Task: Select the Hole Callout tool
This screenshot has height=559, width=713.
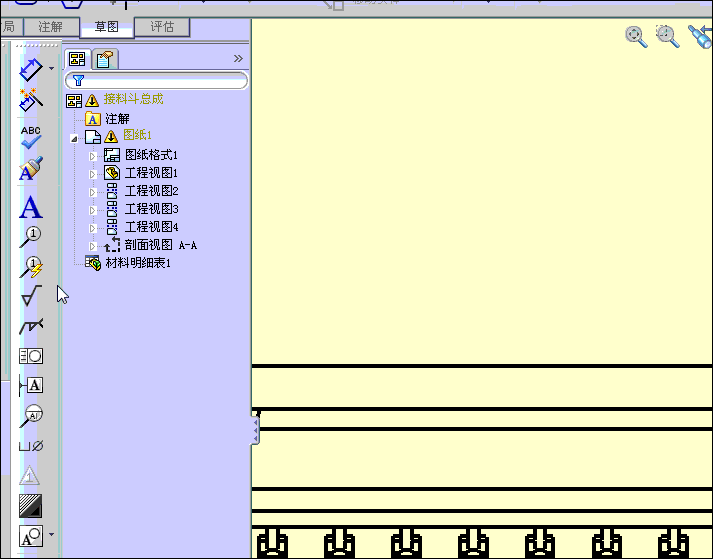Action: (x=30, y=446)
